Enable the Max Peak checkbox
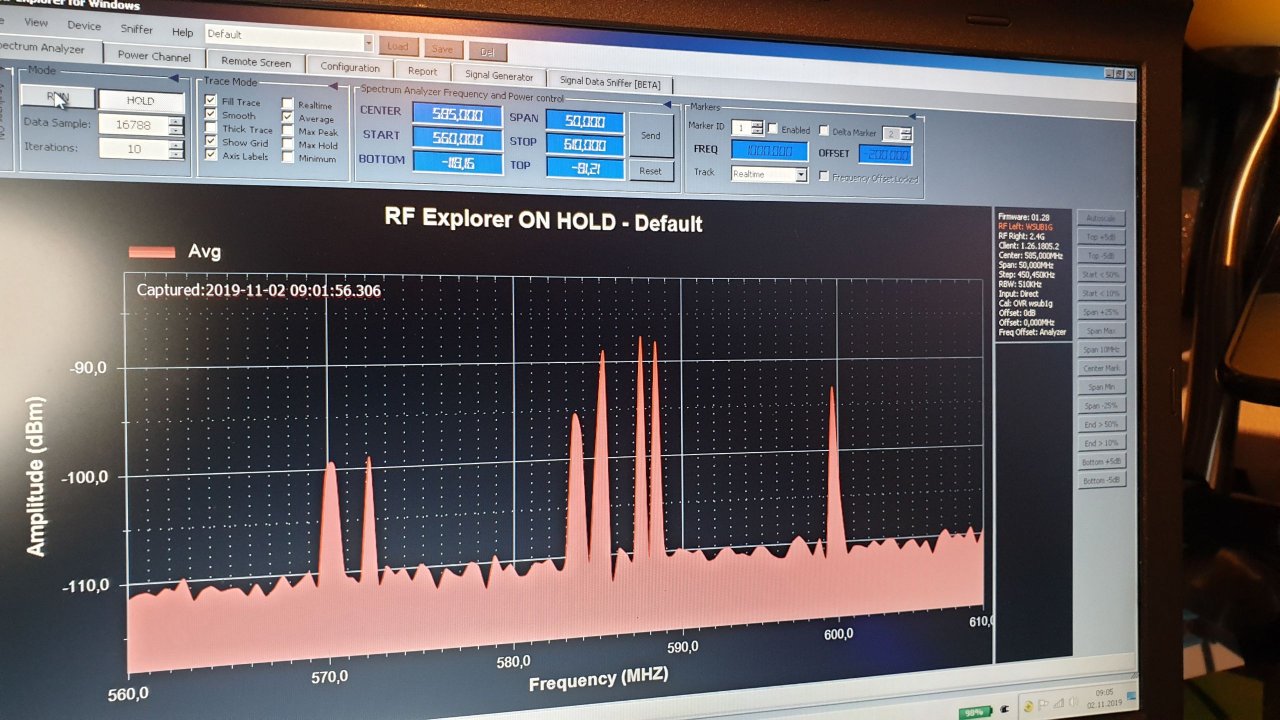Screen dimensions: 1280x720 (x=287, y=131)
